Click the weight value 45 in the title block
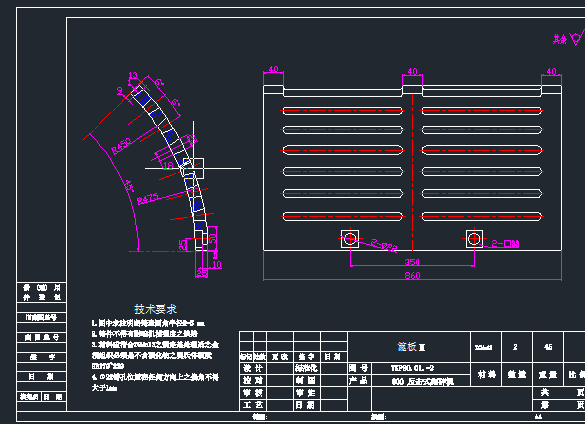Screen dimensions: 585x424 [x=548, y=347]
